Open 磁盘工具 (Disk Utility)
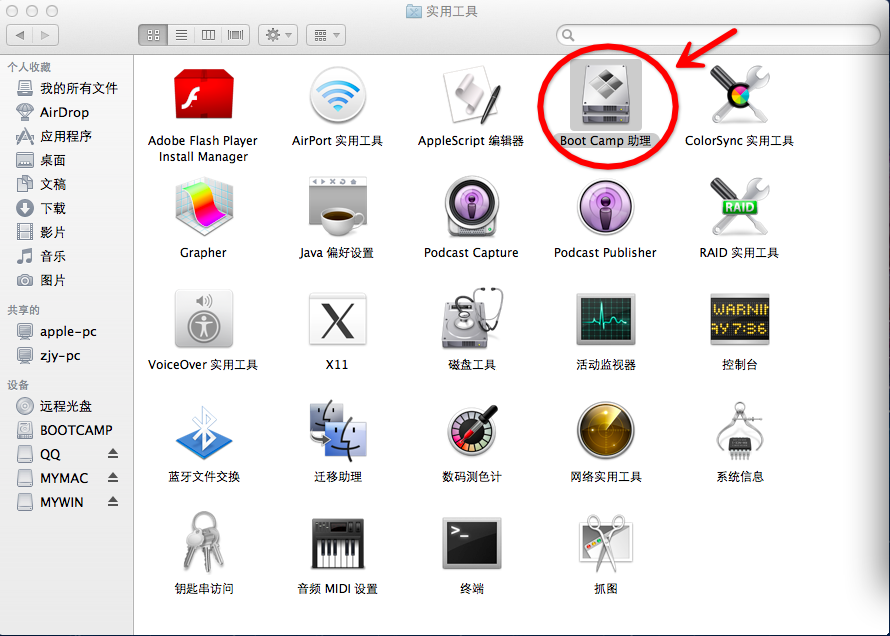 tap(472, 318)
